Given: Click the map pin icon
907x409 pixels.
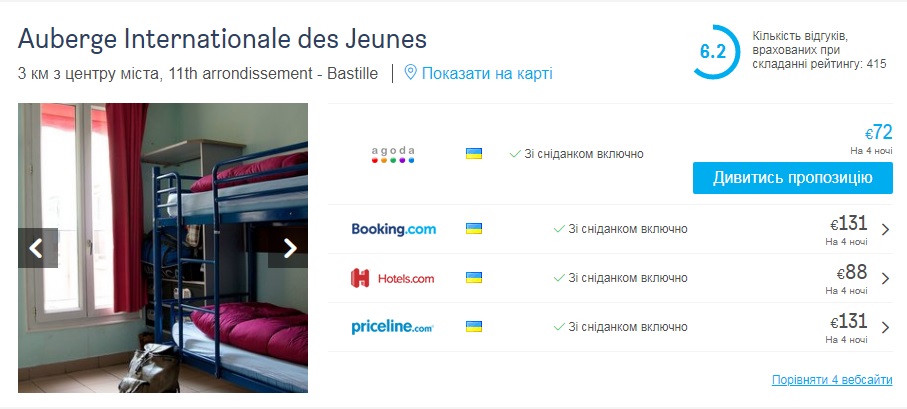Looking at the screenshot, I should coord(410,73).
